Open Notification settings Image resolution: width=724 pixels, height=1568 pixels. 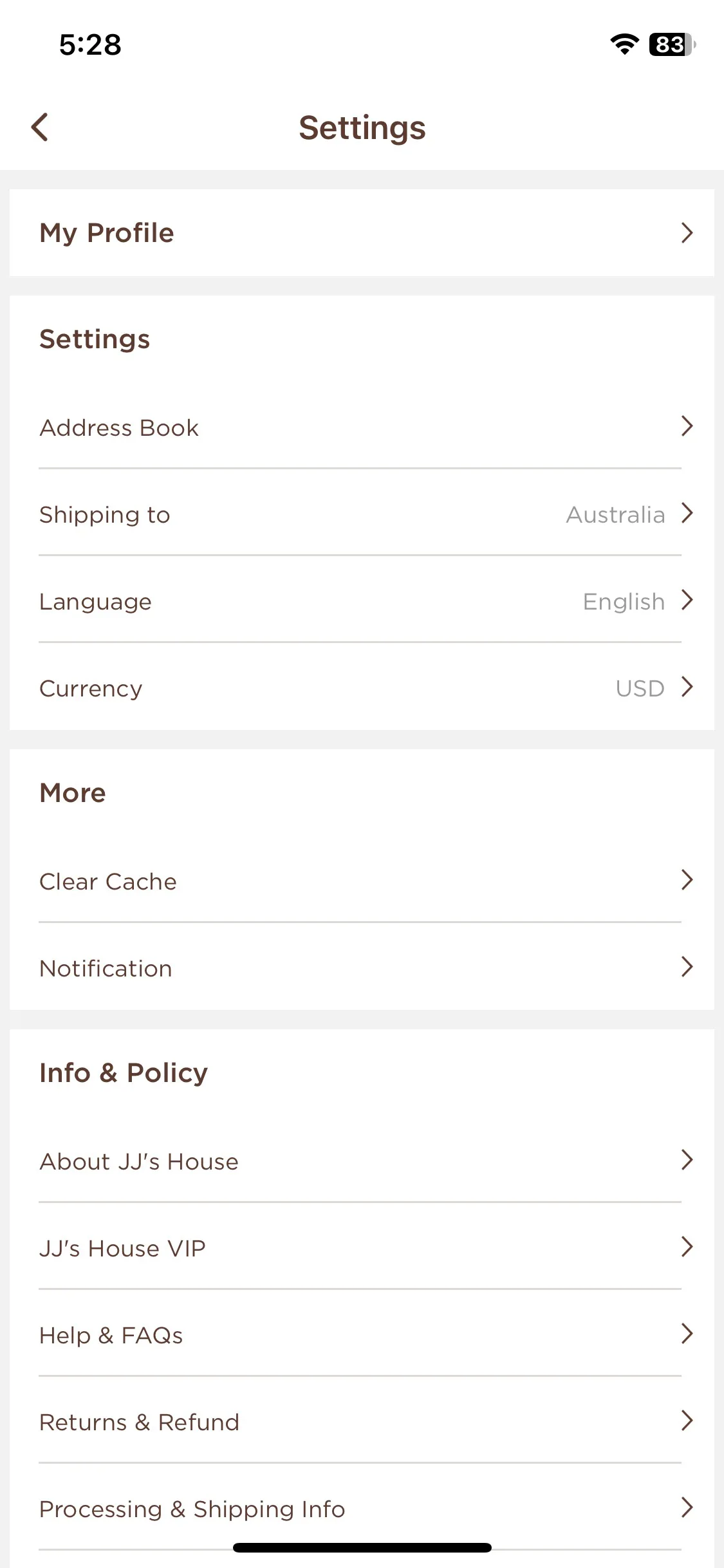[362, 968]
